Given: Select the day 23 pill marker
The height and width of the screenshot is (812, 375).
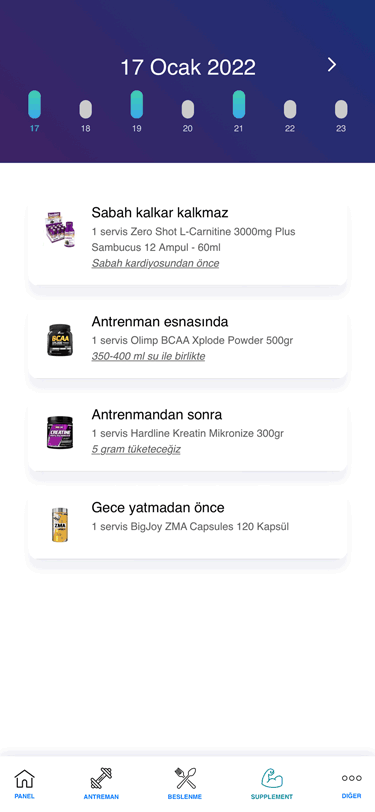Looking at the screenshot, I should [341, 109].
